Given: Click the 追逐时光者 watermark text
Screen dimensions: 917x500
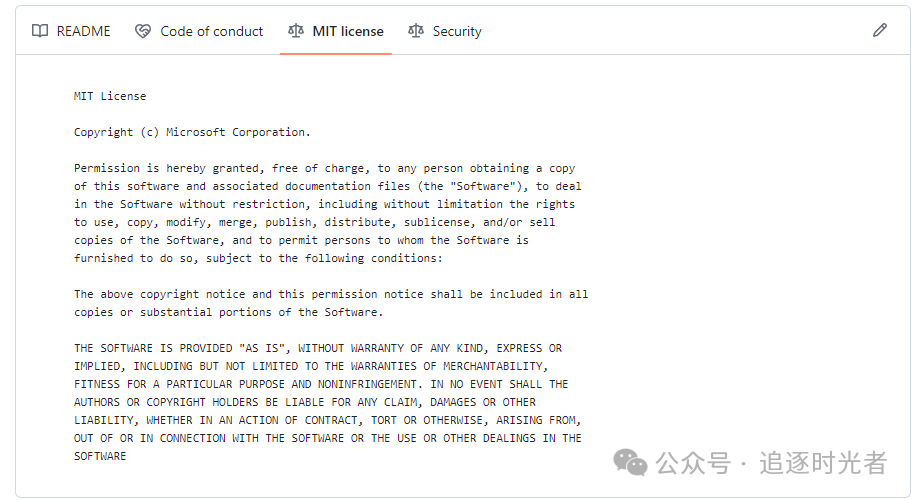Looking at the screenshot, I should 823,463.
